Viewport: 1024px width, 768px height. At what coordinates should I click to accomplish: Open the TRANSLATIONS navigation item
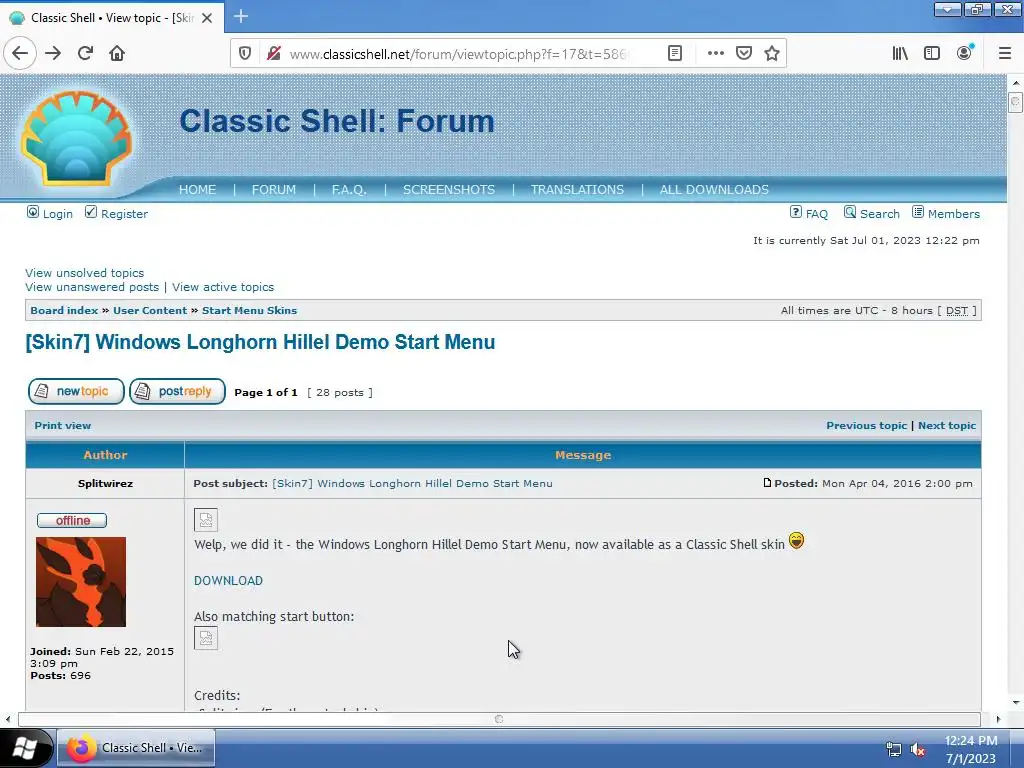(577, 189)
